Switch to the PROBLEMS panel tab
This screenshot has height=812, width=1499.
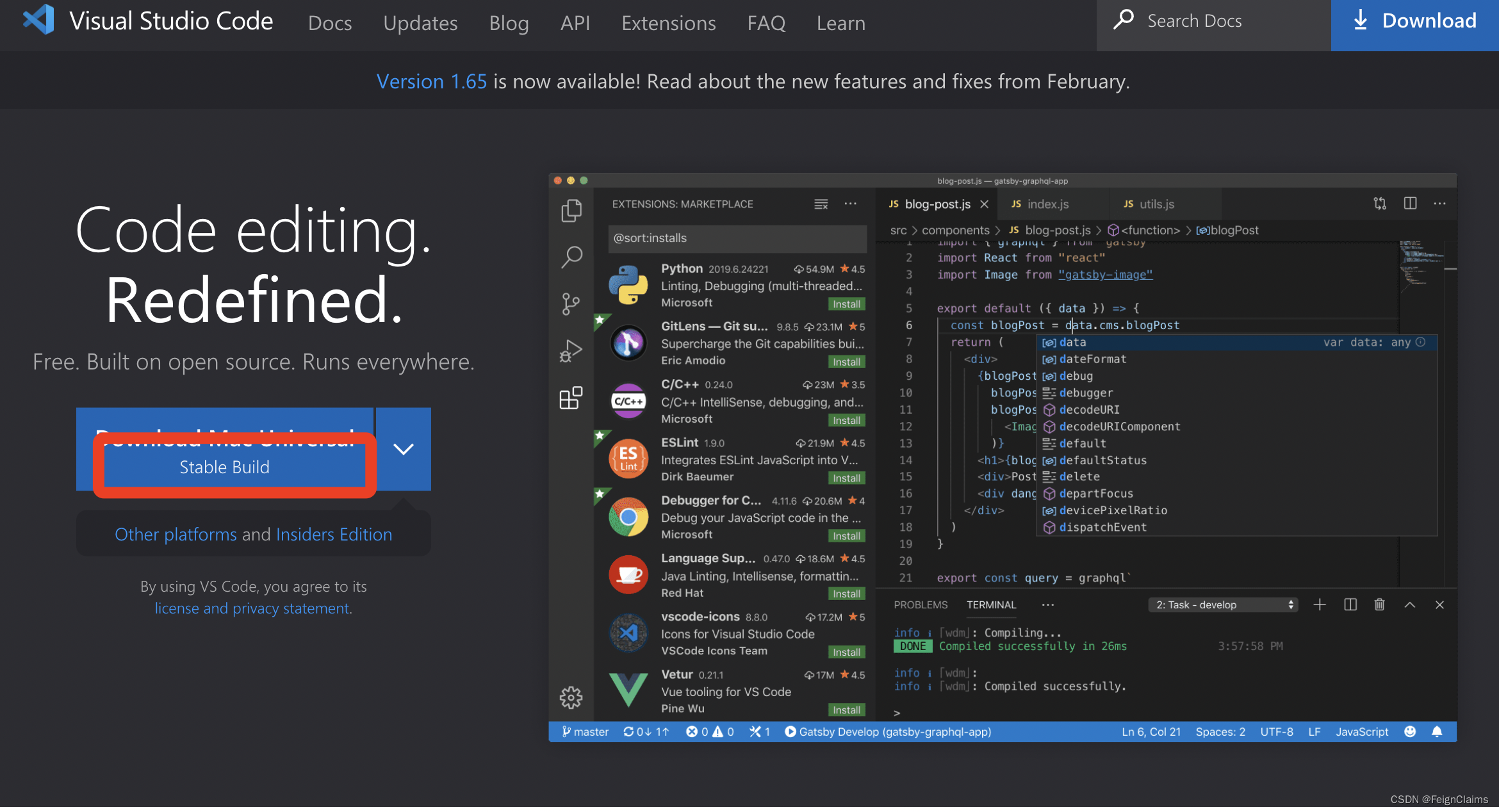click(x=921, y=605)
